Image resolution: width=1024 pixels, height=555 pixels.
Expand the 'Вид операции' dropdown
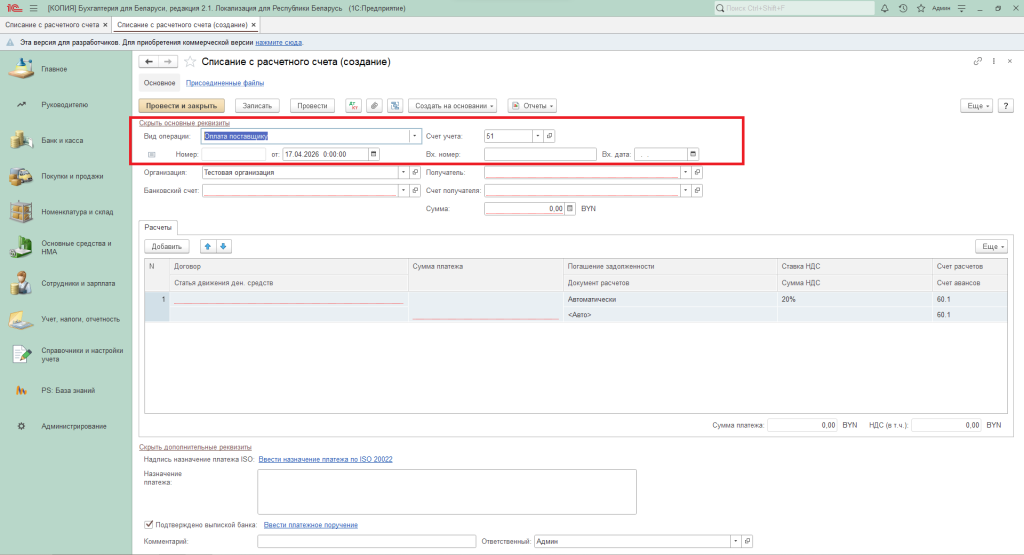pos(414,135)
